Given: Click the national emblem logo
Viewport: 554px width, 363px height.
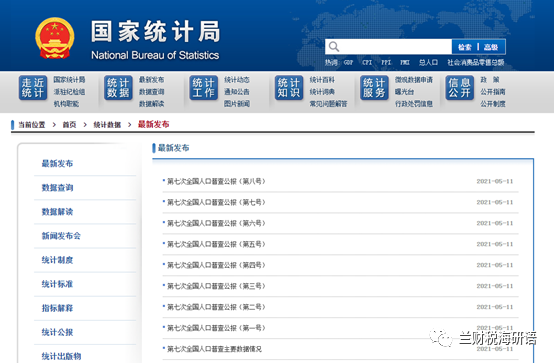Looking at the screenshot, I should tap(55, 38).
